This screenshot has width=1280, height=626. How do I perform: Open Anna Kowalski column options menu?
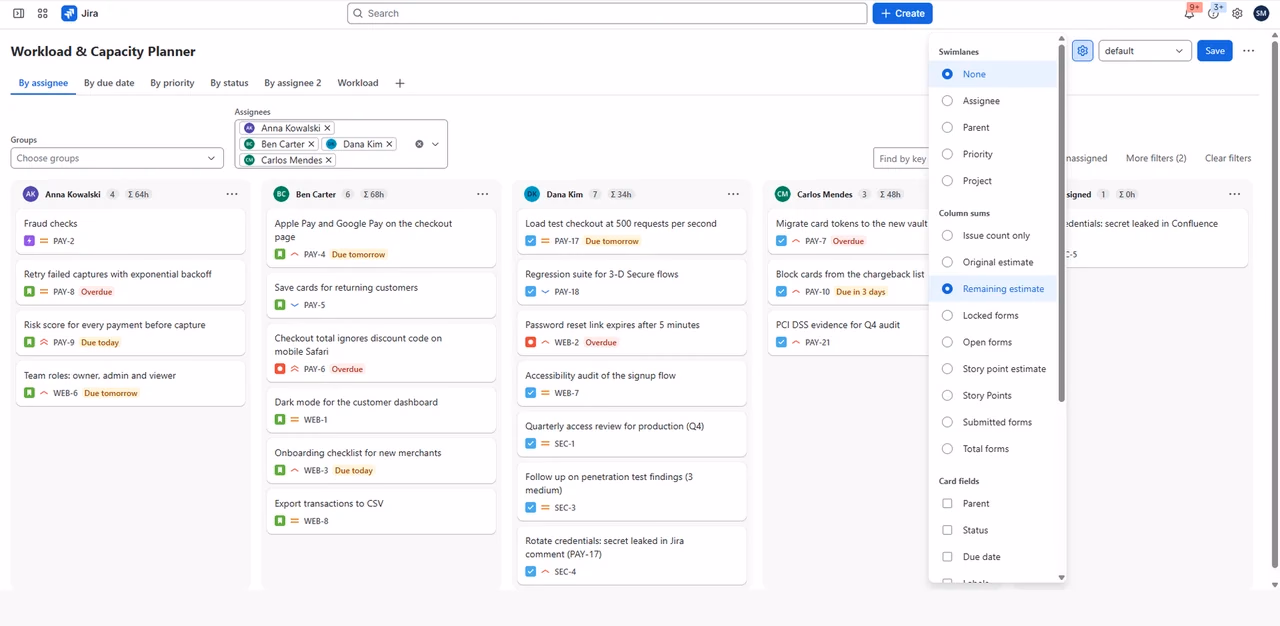[232, 194]
